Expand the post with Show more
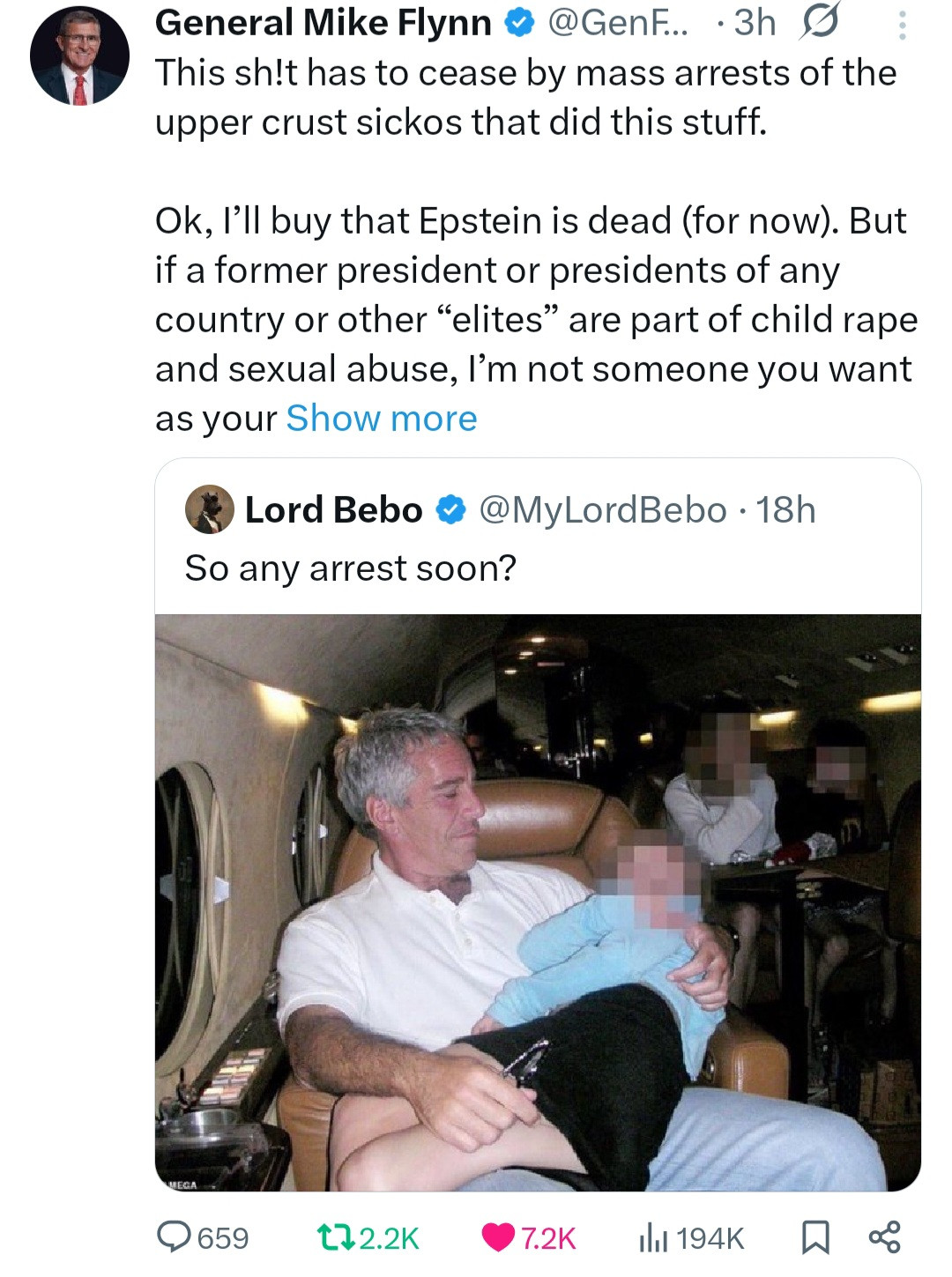952x1277 pixels. point(381,419)
